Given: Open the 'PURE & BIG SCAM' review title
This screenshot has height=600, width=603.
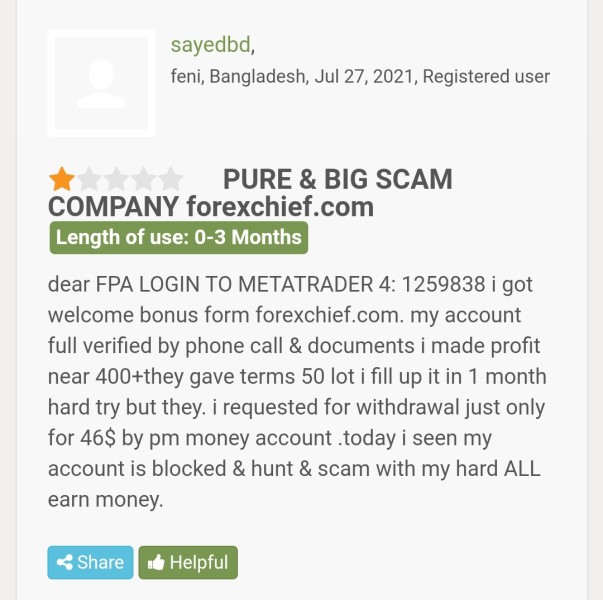Looking at the screenshot, I should point(337,180).
